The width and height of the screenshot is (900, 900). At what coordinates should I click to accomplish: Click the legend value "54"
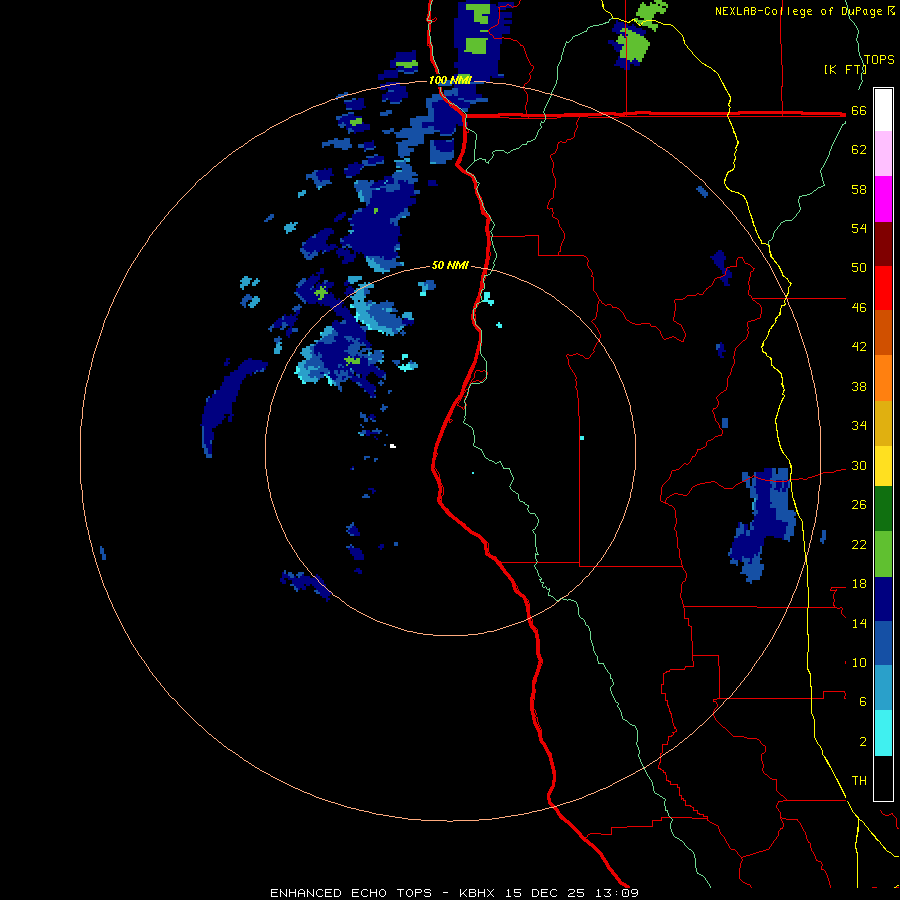tap(859, 228)
